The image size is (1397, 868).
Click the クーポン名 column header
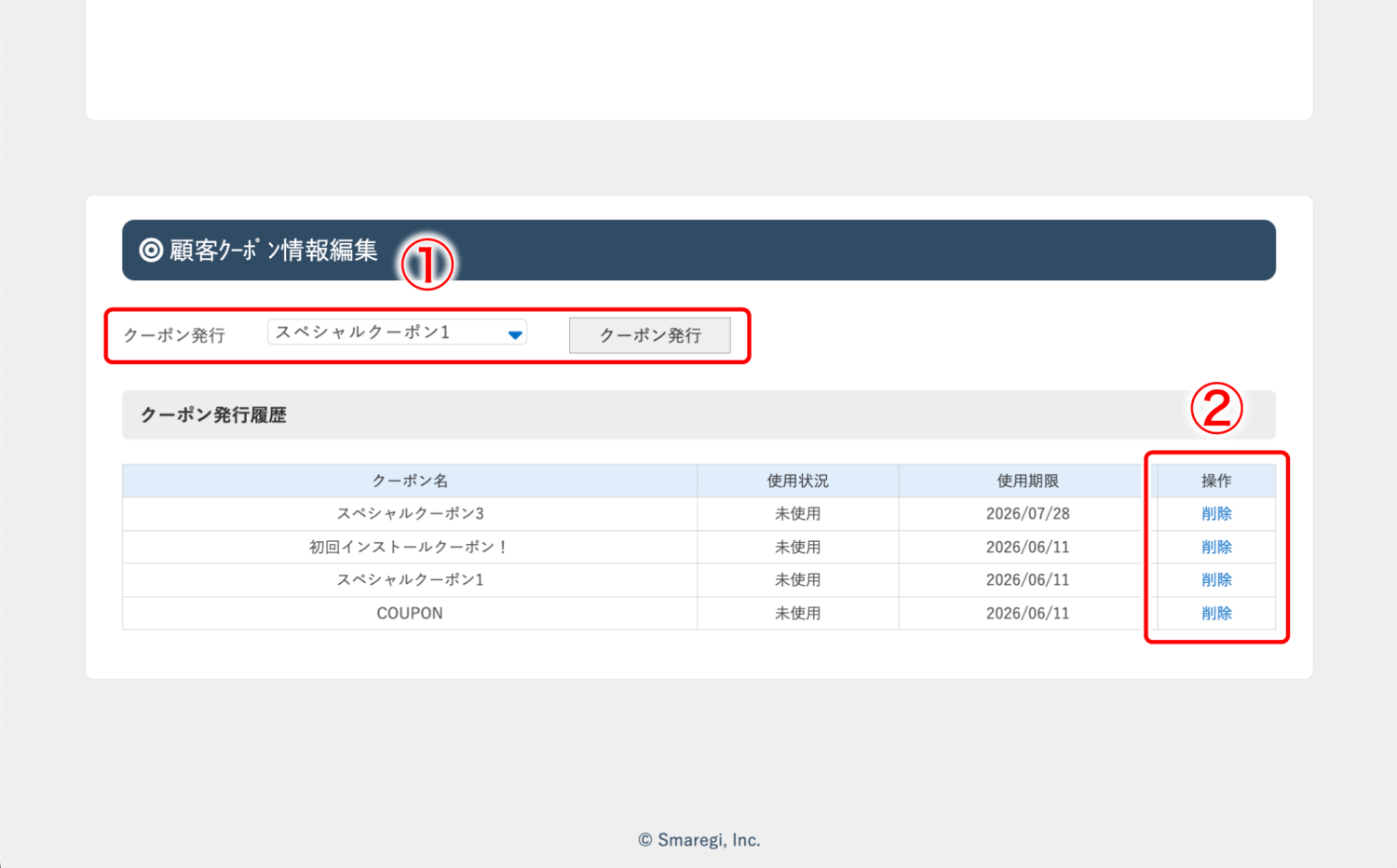pyautogui.click(x=410, y=480)
